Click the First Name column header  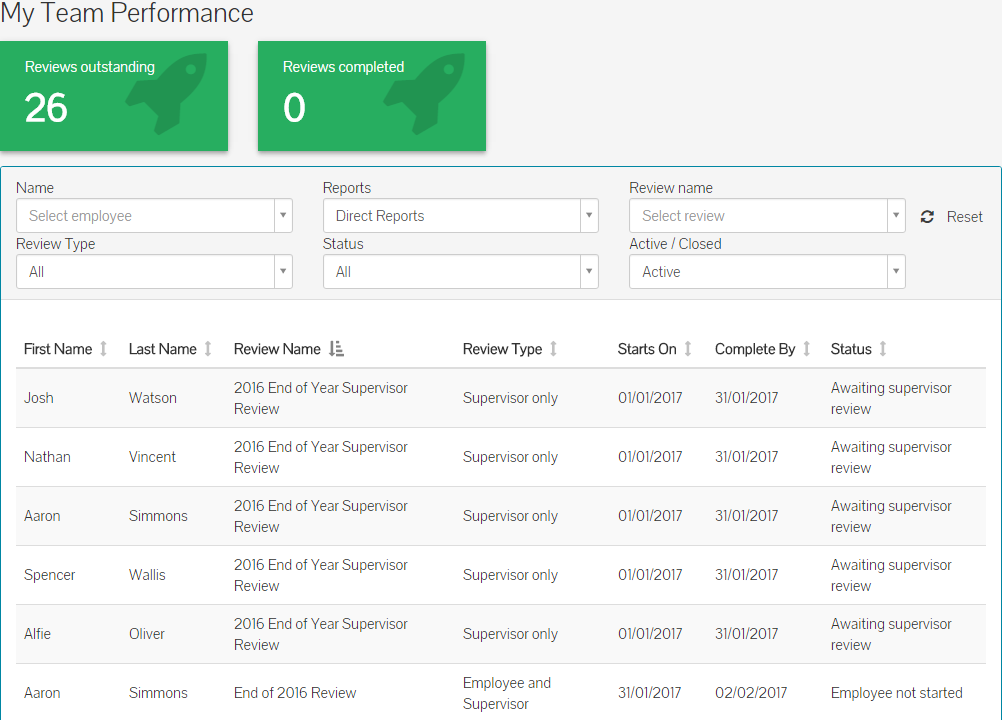click(x=58, y=349)
